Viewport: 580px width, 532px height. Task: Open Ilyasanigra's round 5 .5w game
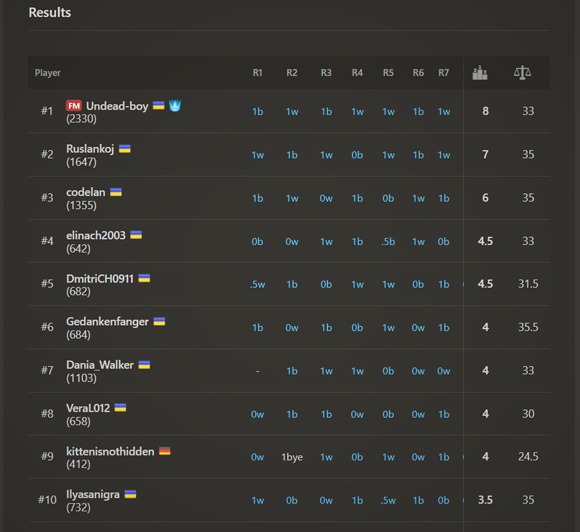388,501
